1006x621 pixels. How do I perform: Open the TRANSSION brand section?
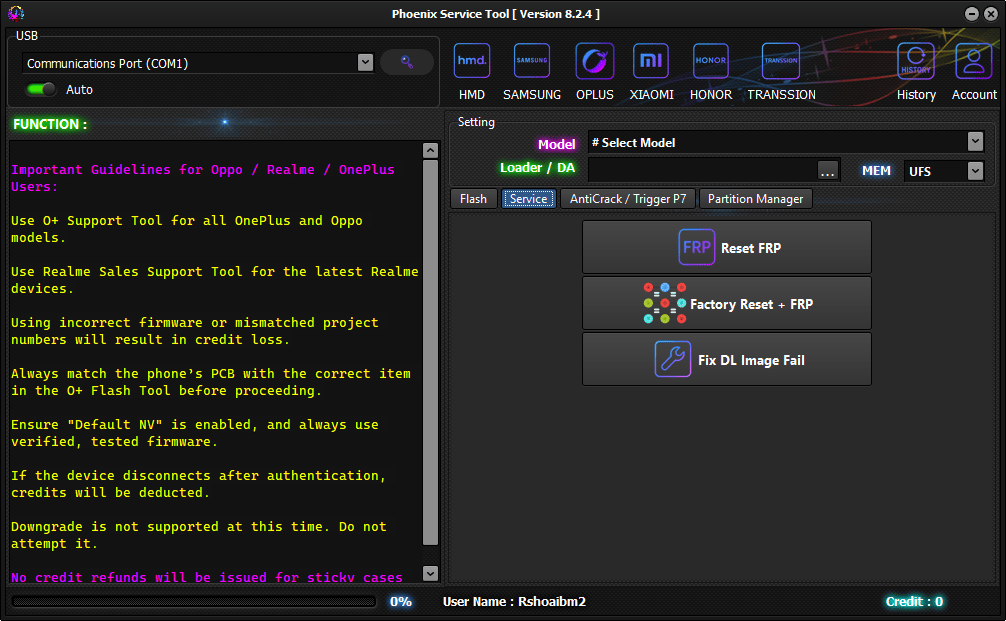[x=781, y=62]
